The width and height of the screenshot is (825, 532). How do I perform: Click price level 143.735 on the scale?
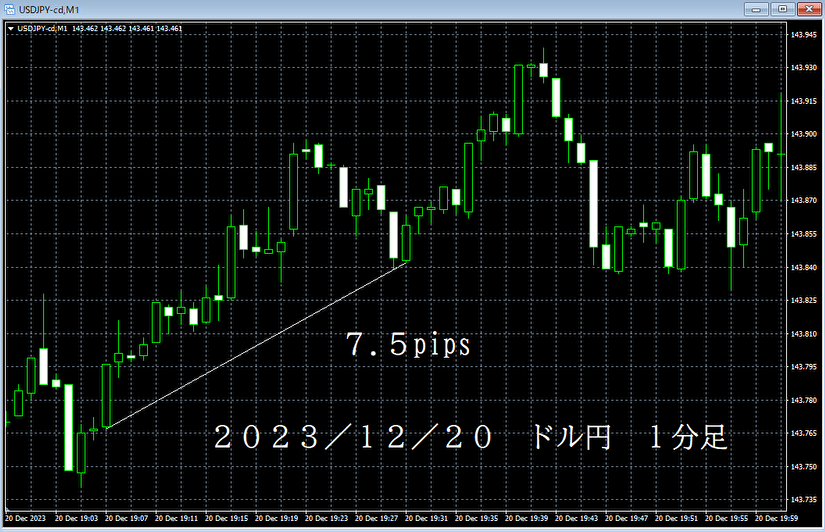[804, 500]
